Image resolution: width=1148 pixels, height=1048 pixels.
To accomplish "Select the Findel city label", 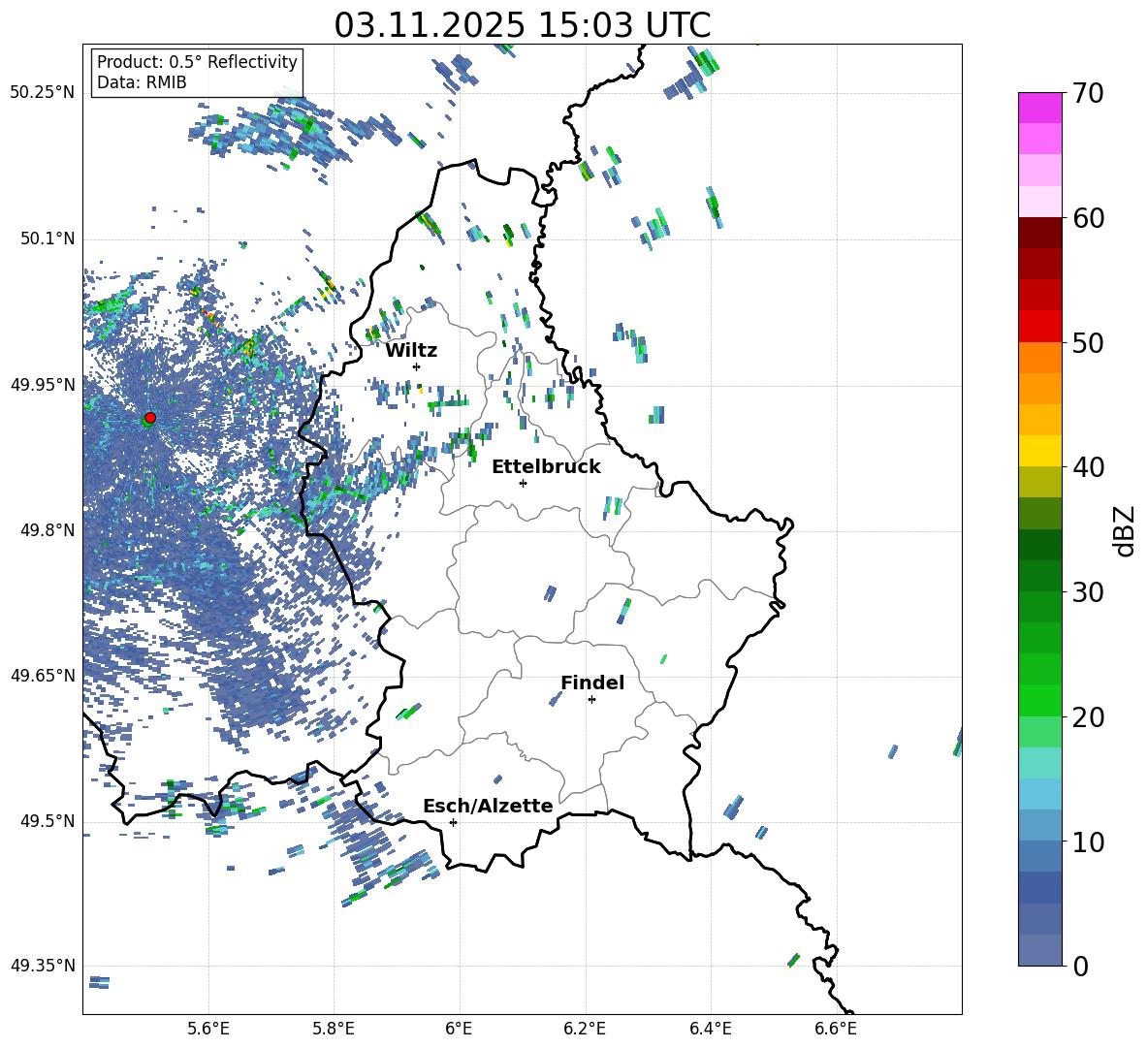I will tap(592, 683).
